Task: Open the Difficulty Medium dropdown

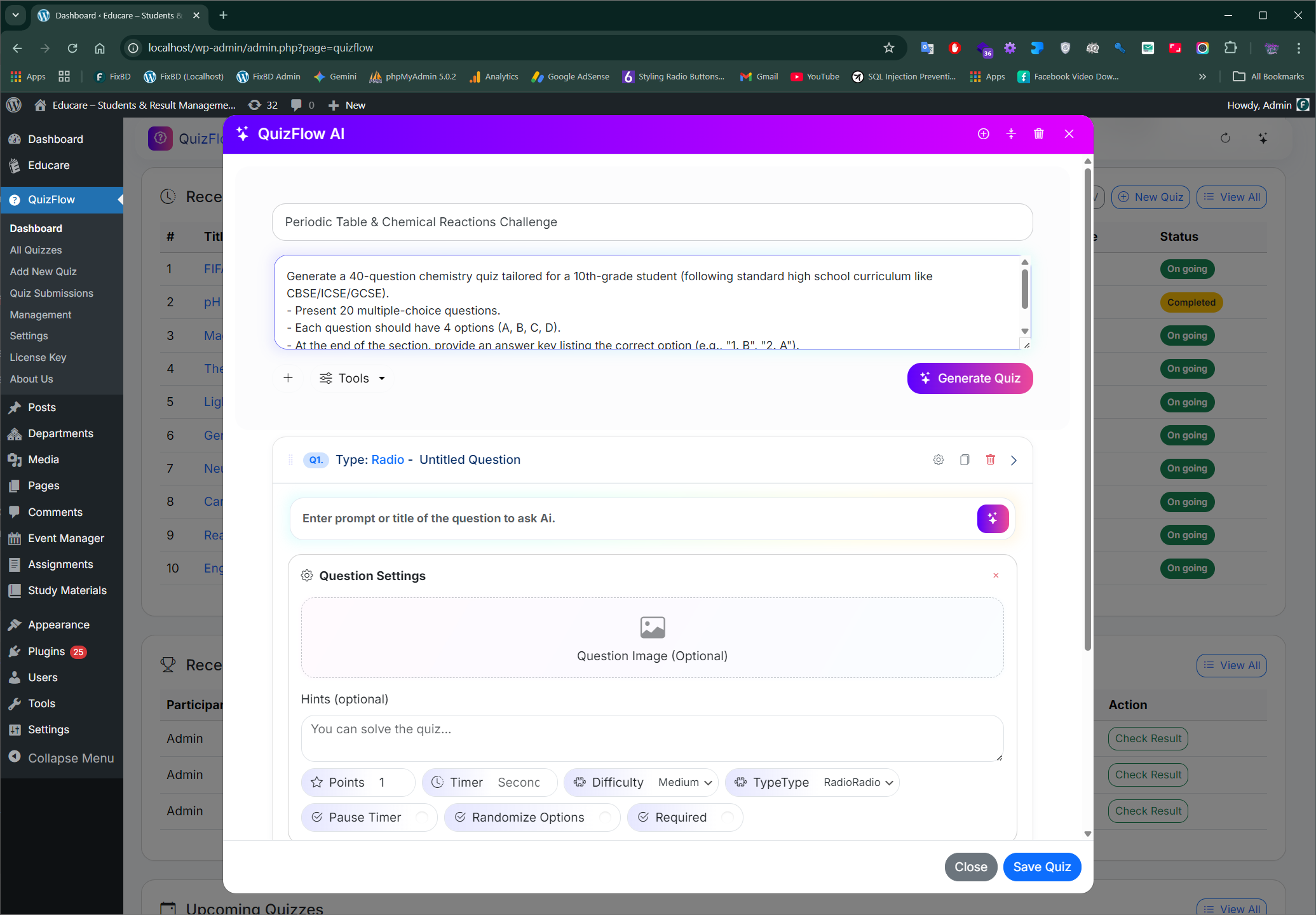Action: click(x=684, y=783)
